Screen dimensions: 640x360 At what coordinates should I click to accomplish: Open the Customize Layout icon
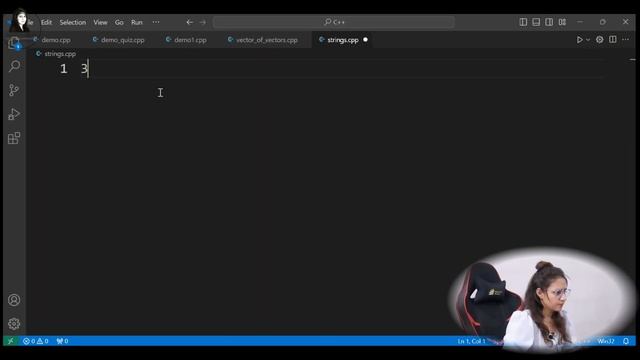[x=562, y=22]
